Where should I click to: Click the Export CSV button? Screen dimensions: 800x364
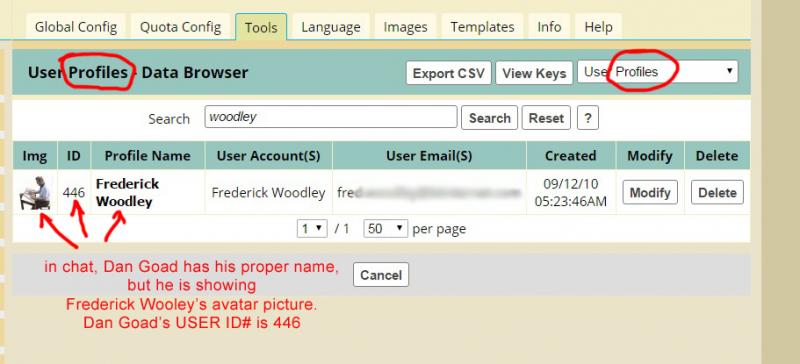pos(448,73)
